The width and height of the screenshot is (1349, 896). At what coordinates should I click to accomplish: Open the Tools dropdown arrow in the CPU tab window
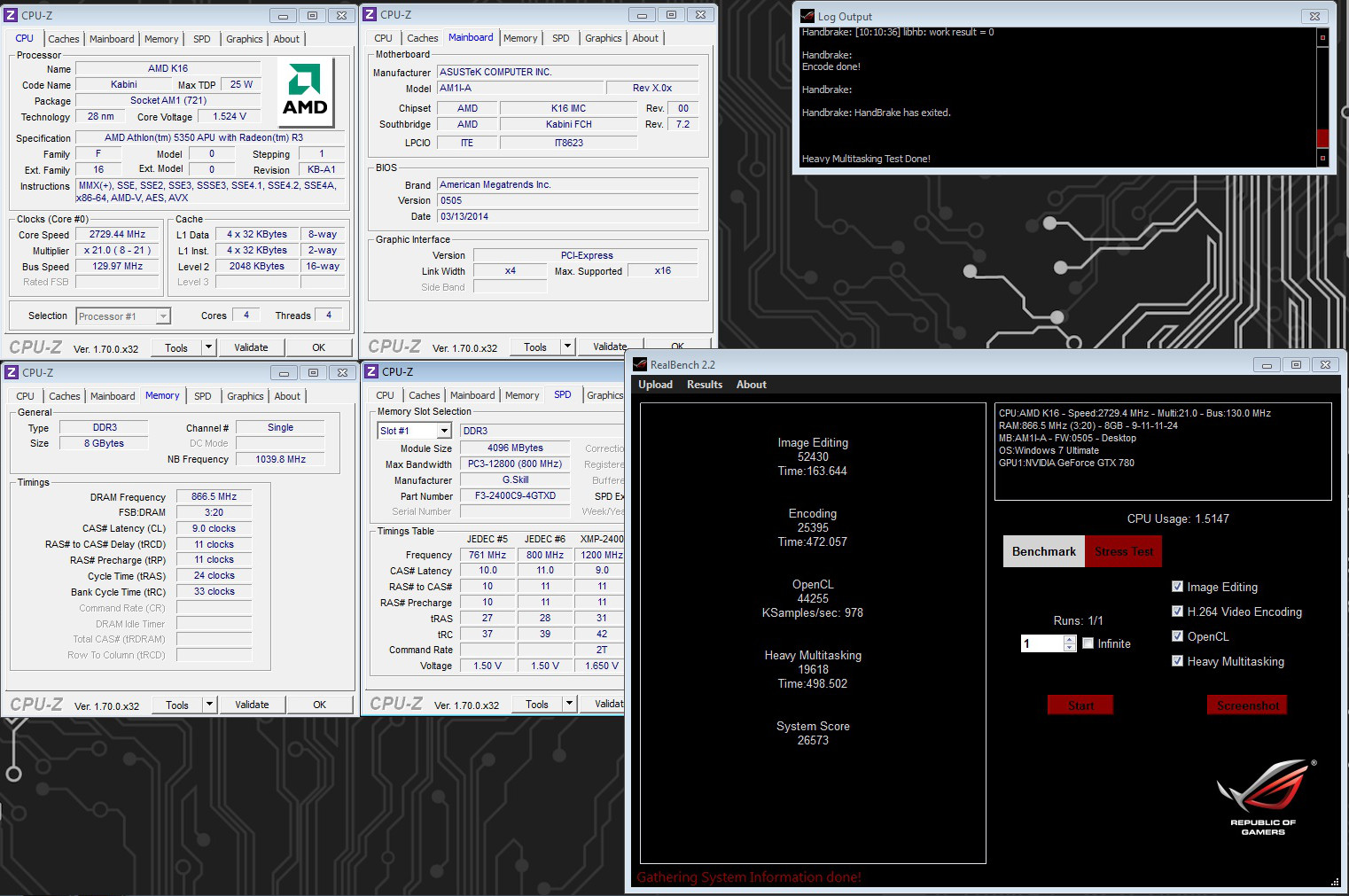(x=209, y=347)
